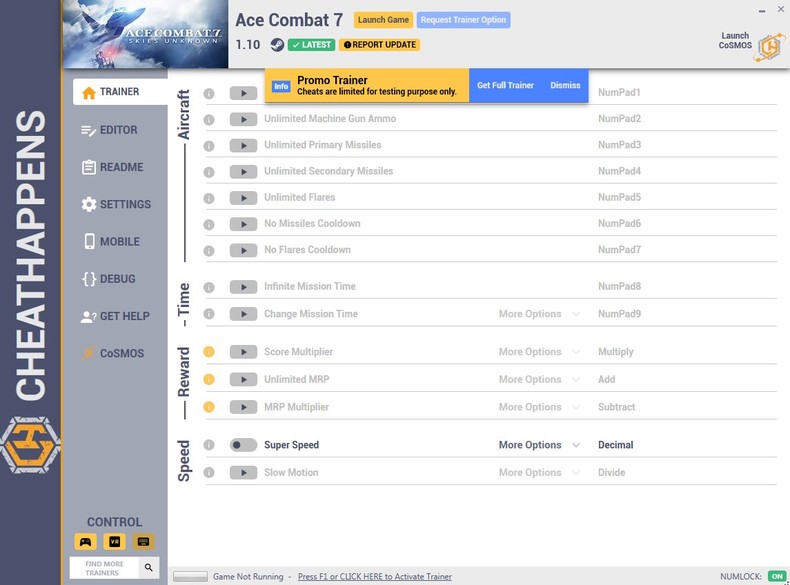Expand More Options for Score Multiplier
The height and width of the screenshot is (585, 790).
pyautogui.click(x=539, y=352)
